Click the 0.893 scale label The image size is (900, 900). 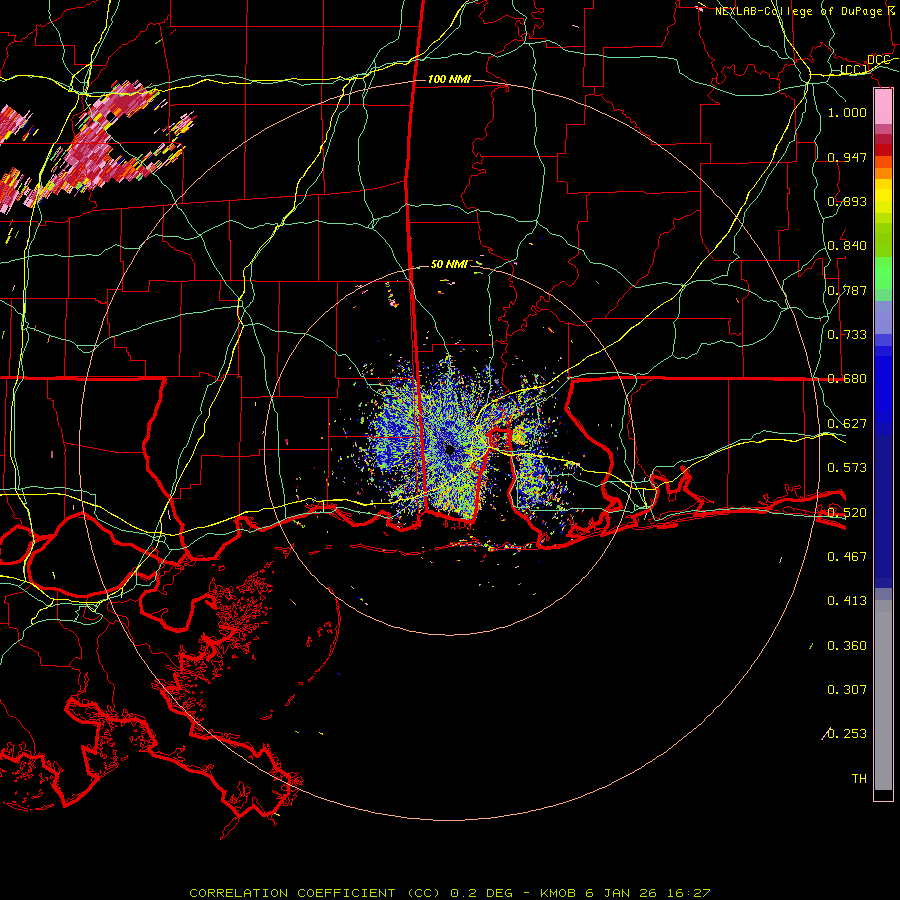(847, 201)
